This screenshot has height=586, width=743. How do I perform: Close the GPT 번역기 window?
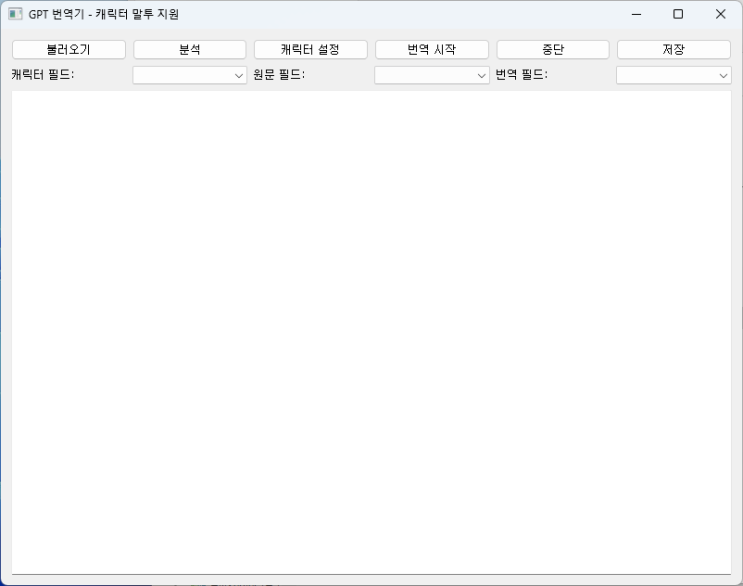[x=720, y=14]
